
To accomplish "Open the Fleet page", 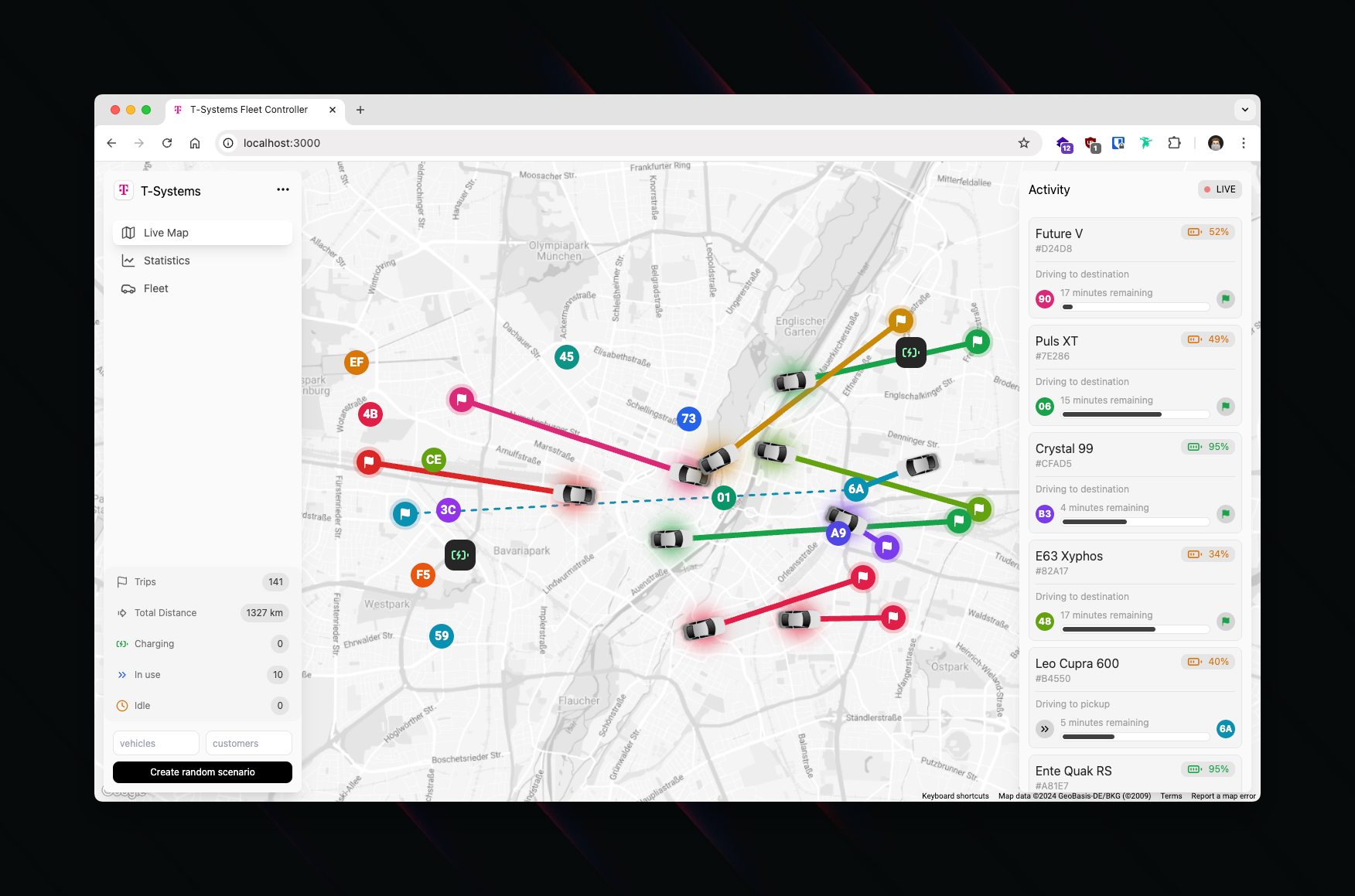I will click(203, 288).
